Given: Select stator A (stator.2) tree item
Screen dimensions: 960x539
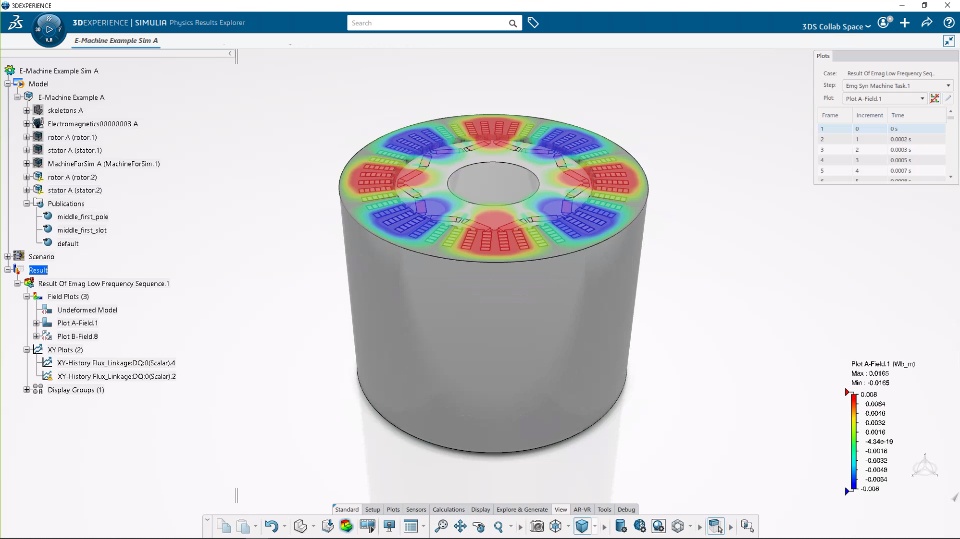Looking at the screenshot, I should [x=75, y=190].
